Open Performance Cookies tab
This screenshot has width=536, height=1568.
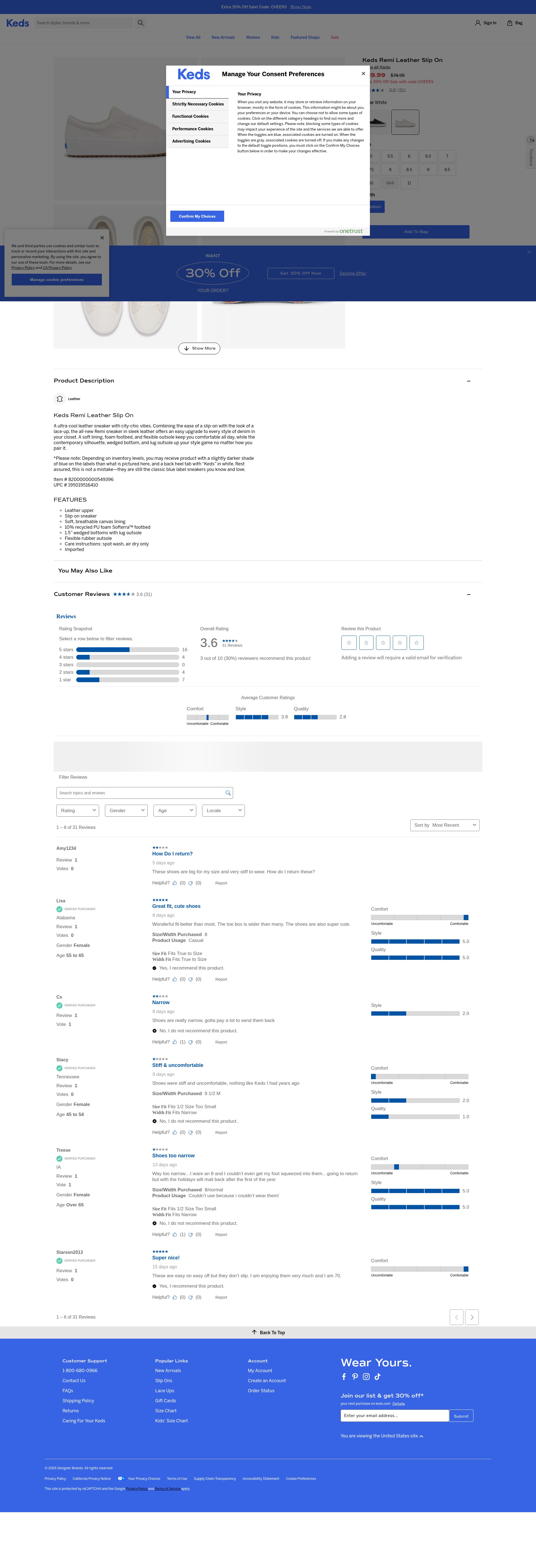198,129
